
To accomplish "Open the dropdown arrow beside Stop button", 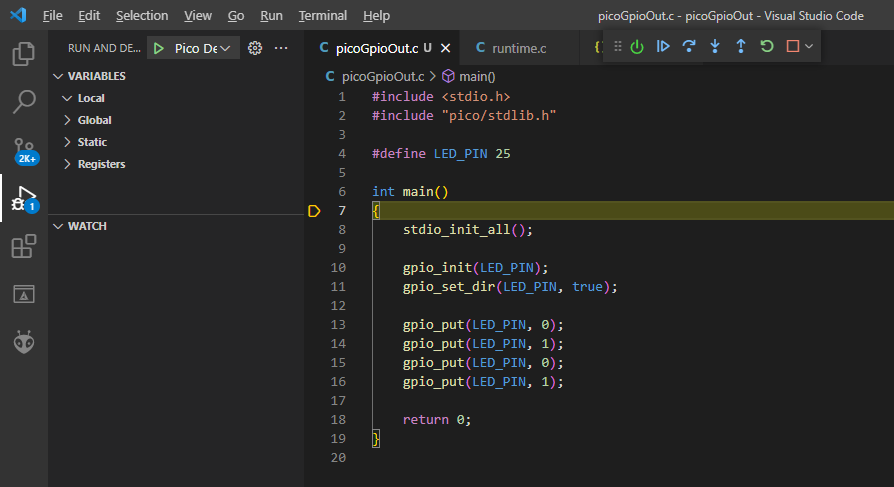I will click(x=809, y=47).
